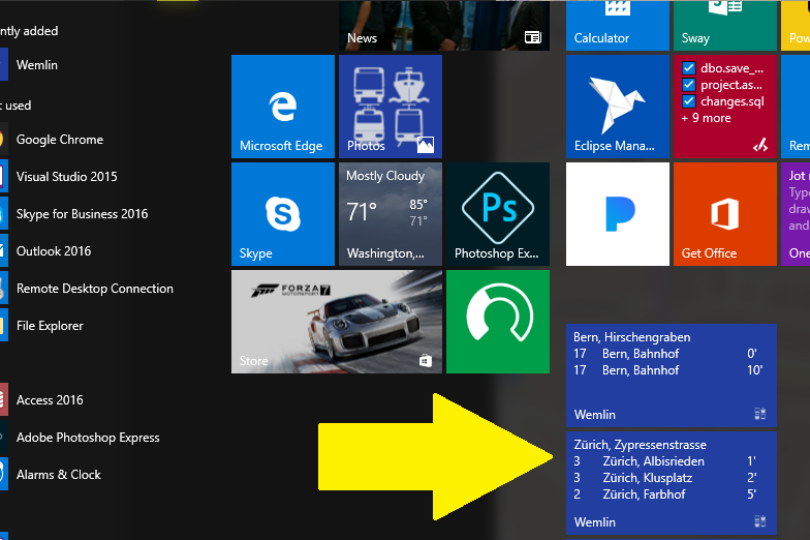
Task: Toggle the changes.sql checkbox in tile
Action: click(689, 102)
